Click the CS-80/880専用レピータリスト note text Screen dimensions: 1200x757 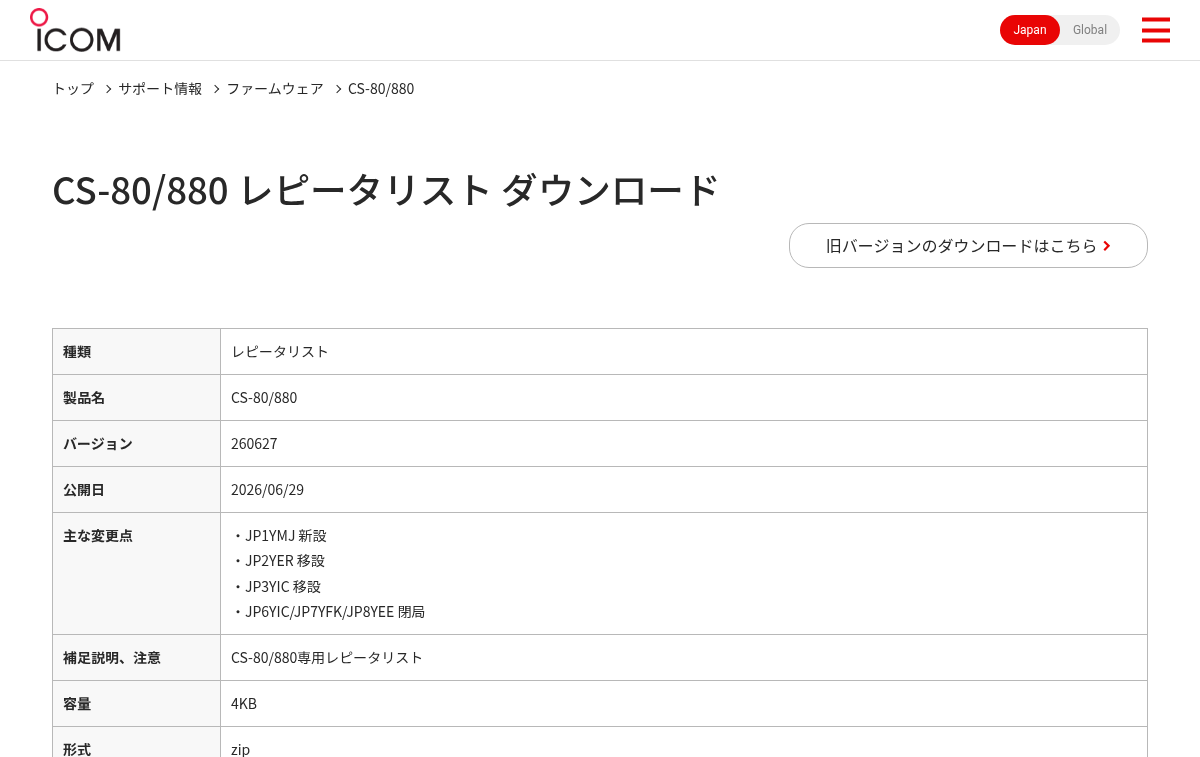(327, 658)
